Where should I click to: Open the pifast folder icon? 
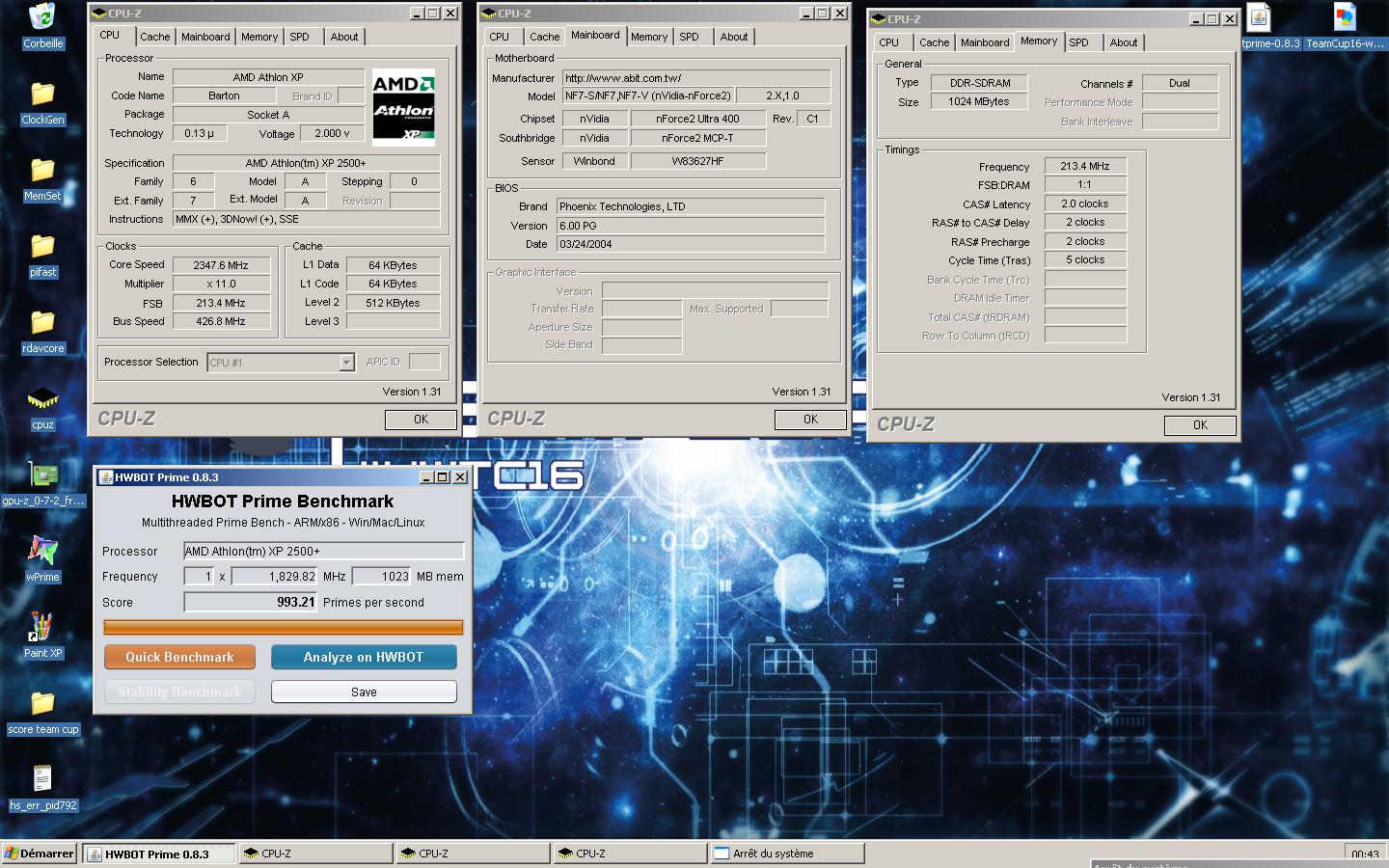(x=42, y=246)
